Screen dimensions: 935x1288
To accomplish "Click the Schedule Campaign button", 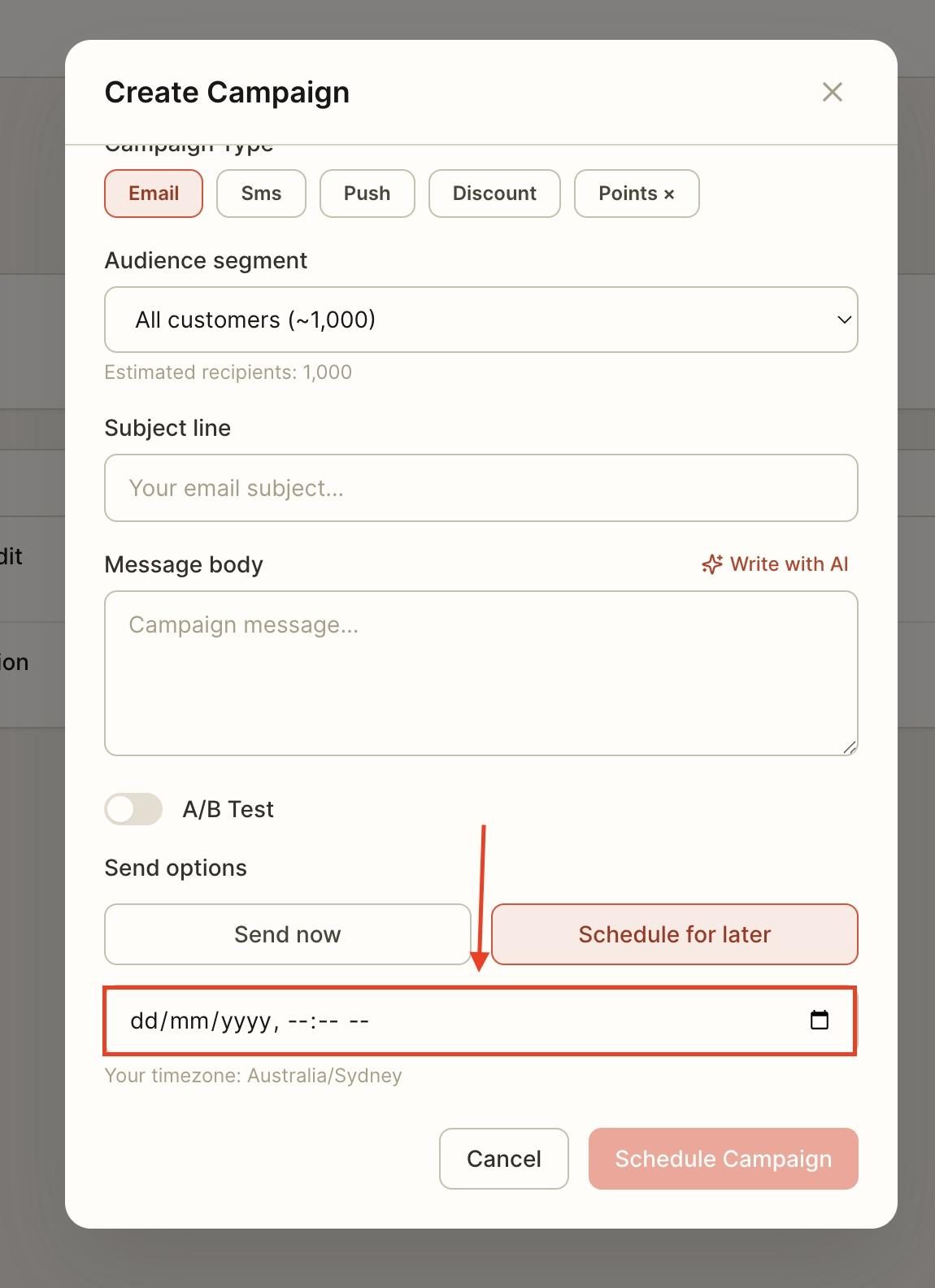I will pyautogui.click(x=724, y=1159).
